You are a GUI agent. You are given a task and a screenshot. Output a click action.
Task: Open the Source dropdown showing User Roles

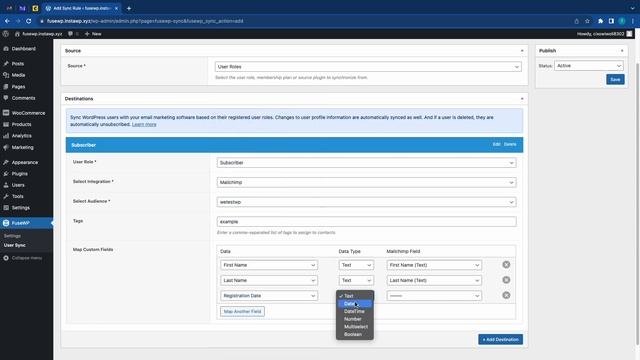(368, 67)
